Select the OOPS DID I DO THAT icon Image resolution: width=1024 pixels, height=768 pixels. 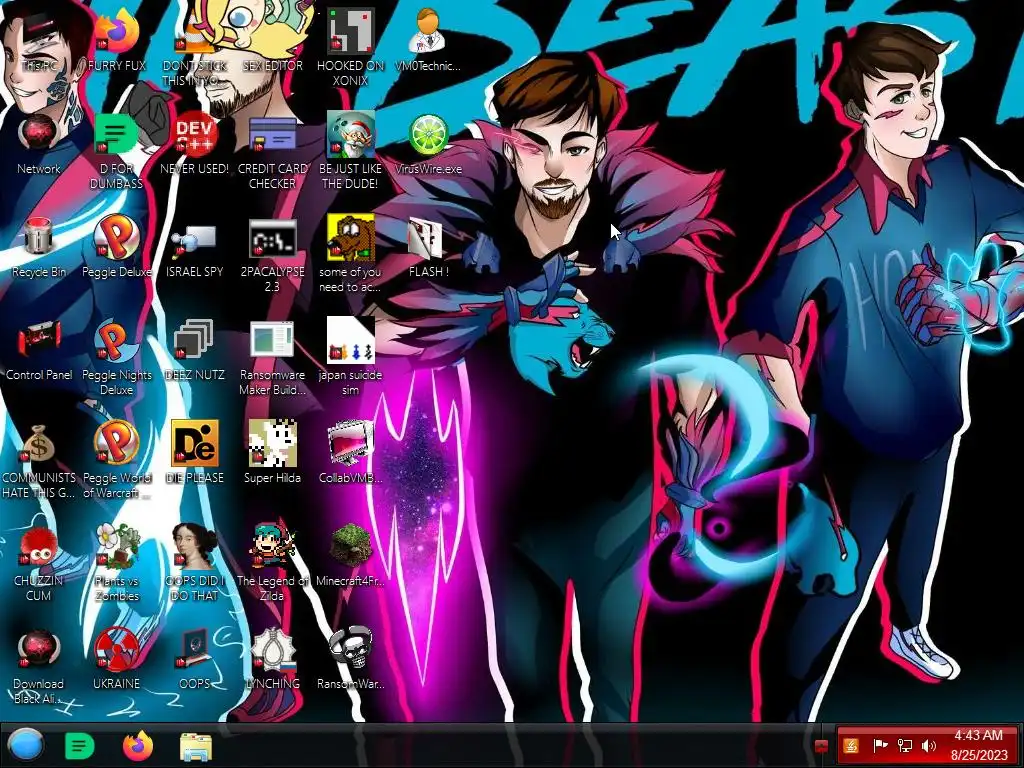pos(194,564)
